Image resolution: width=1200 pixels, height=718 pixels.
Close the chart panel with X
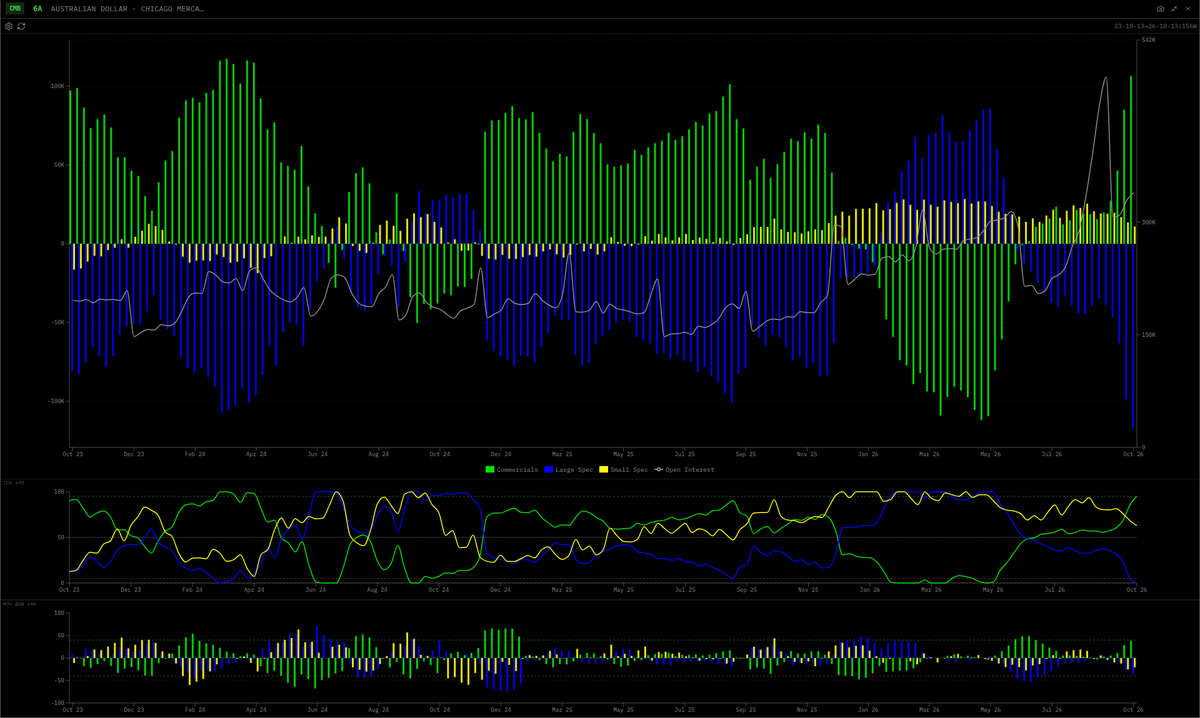click(x=1188, y=8)
